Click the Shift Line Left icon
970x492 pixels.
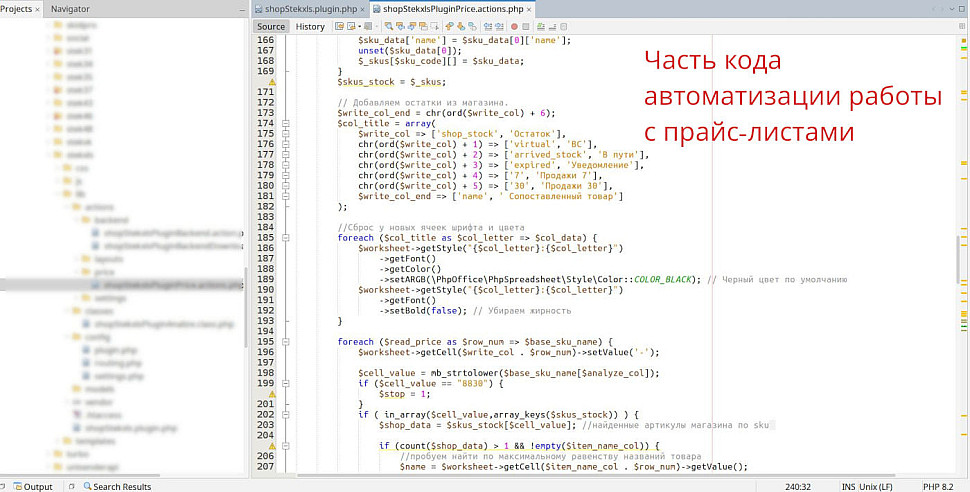pyautogui.click(x=487, y=27)
